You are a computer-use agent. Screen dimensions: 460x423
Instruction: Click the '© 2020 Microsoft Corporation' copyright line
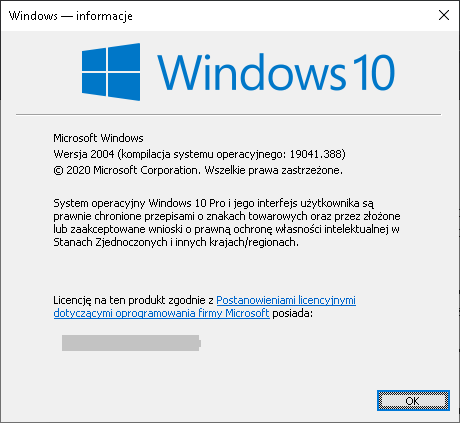198,170
